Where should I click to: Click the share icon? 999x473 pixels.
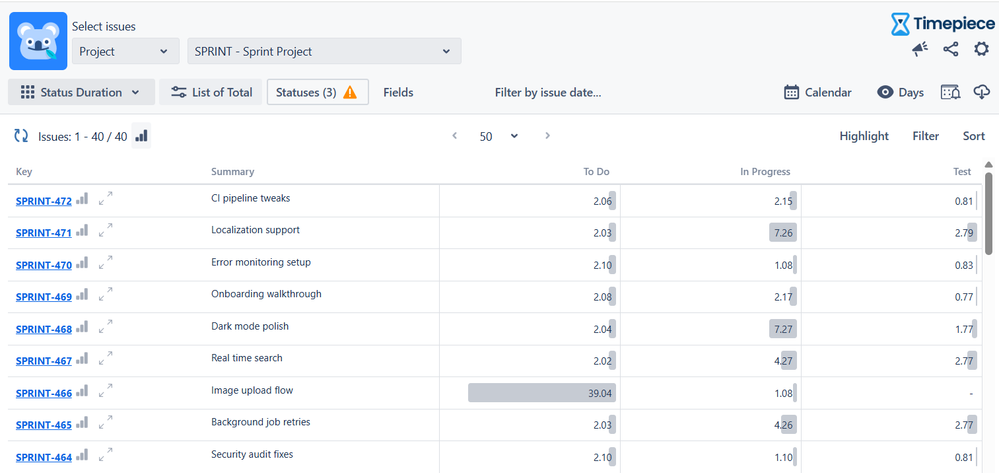click(951, 49)
